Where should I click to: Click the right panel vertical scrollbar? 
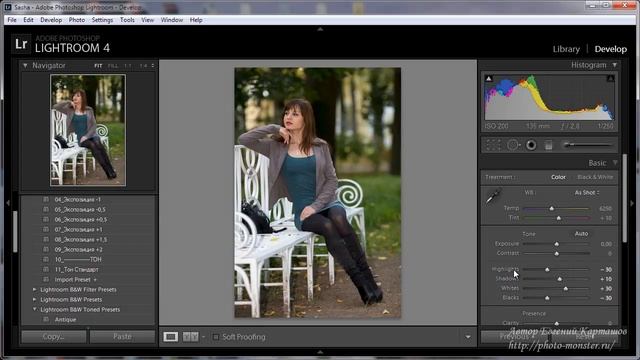click(x=624, y=198)
